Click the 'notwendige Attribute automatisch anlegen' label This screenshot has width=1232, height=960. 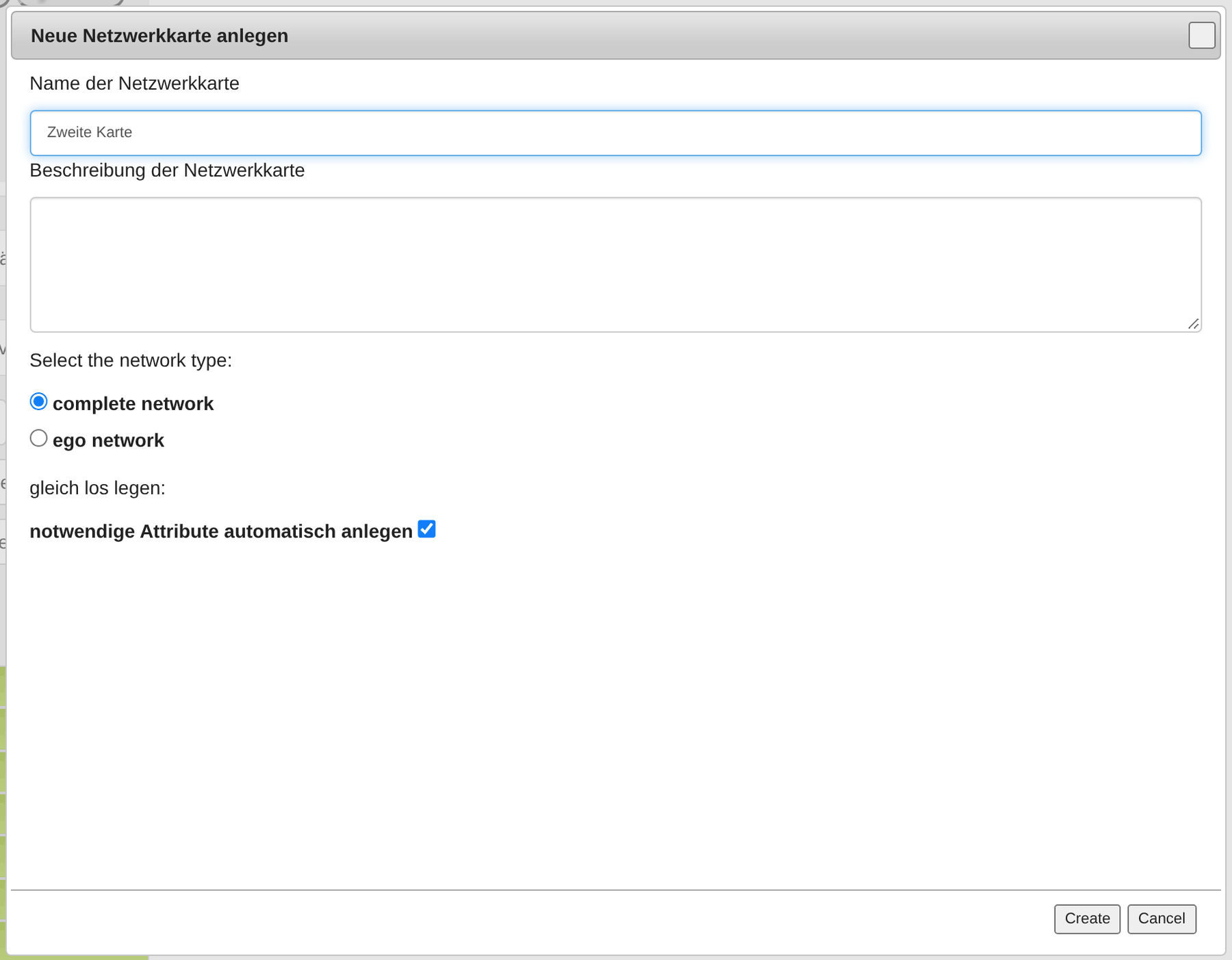pos(221,531)
